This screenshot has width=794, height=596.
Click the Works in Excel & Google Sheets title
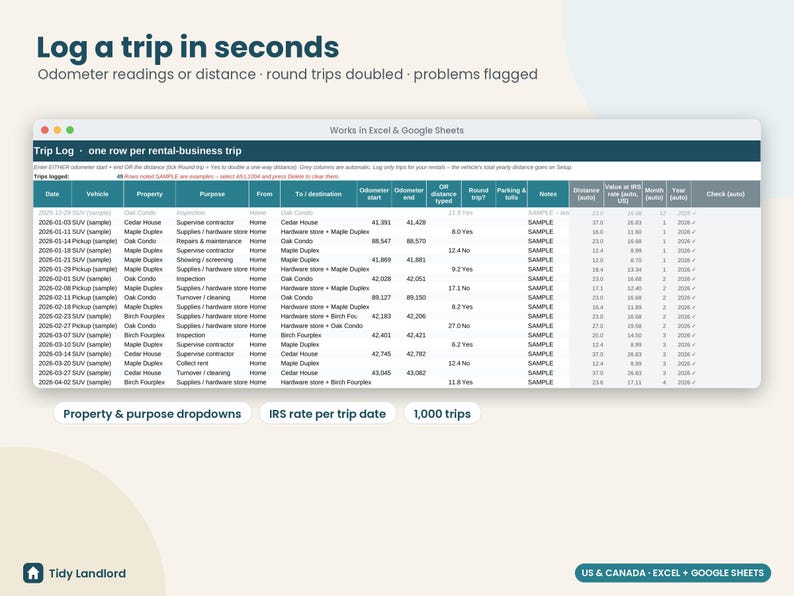pyautogui.click(x=396, y=130)
